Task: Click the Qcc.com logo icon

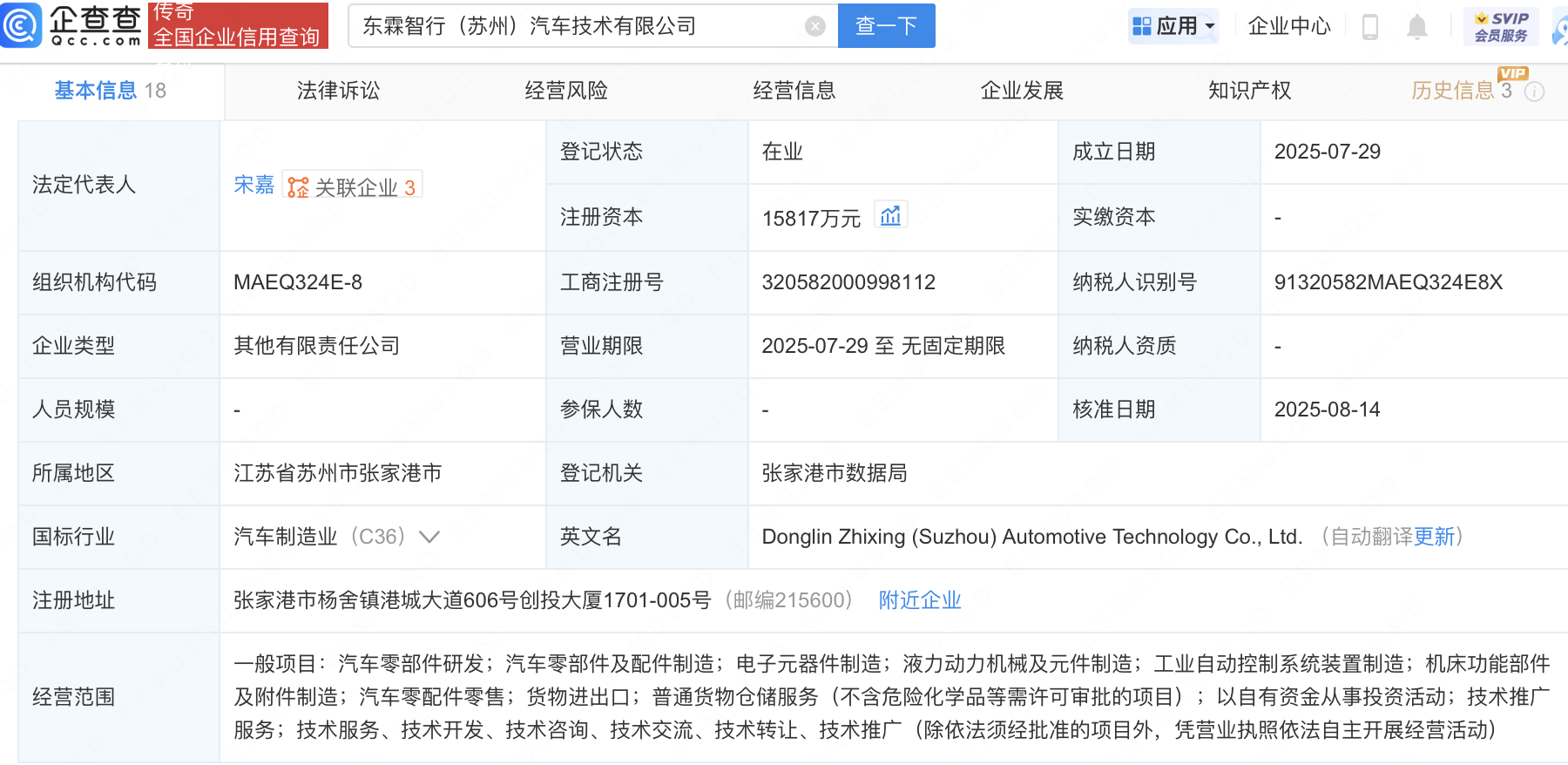Action: [21, 25]
